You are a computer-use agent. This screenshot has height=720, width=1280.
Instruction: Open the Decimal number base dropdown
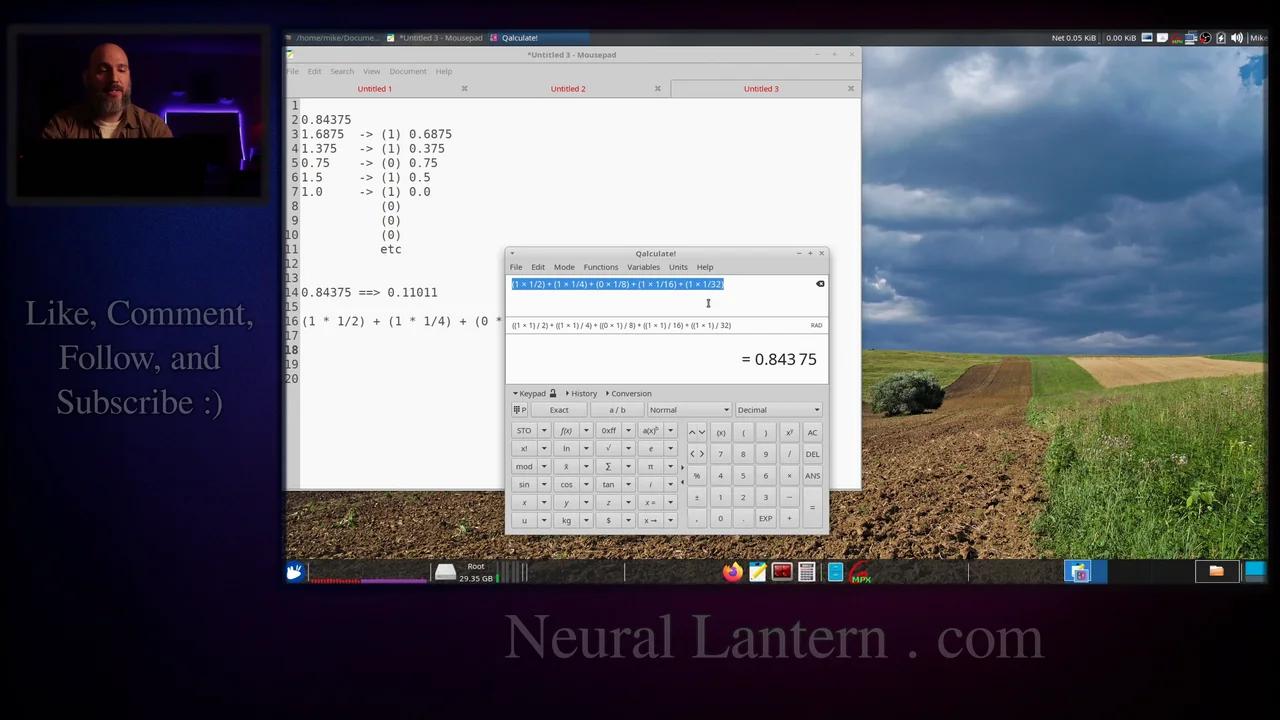coord(777,409)
